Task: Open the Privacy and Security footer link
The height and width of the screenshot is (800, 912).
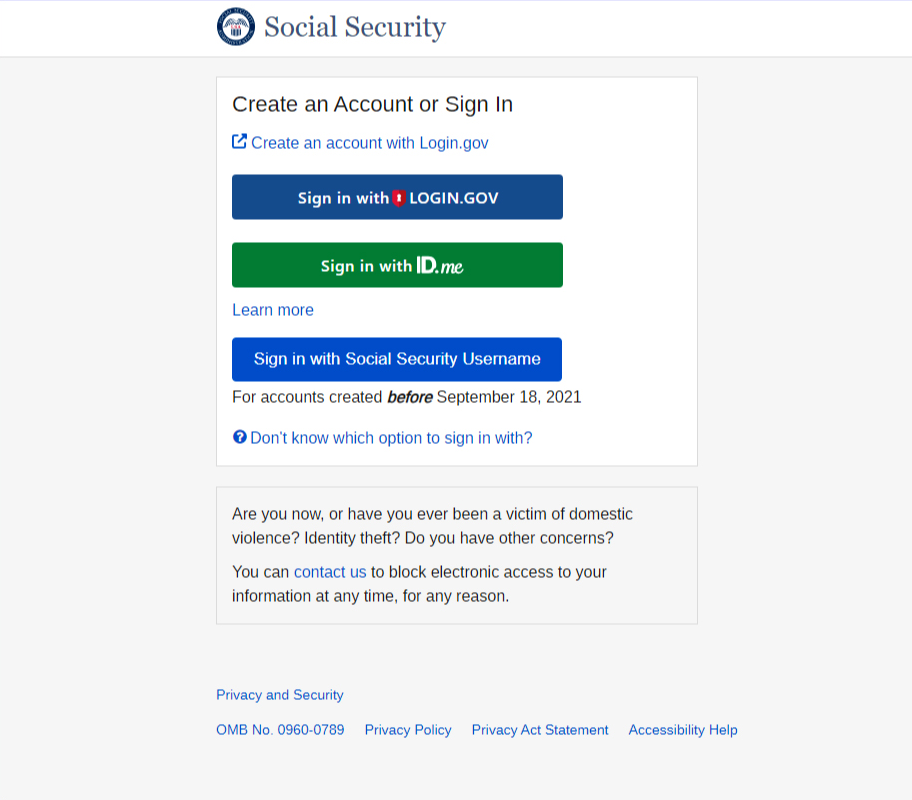Action: click(x=280, y=695)
